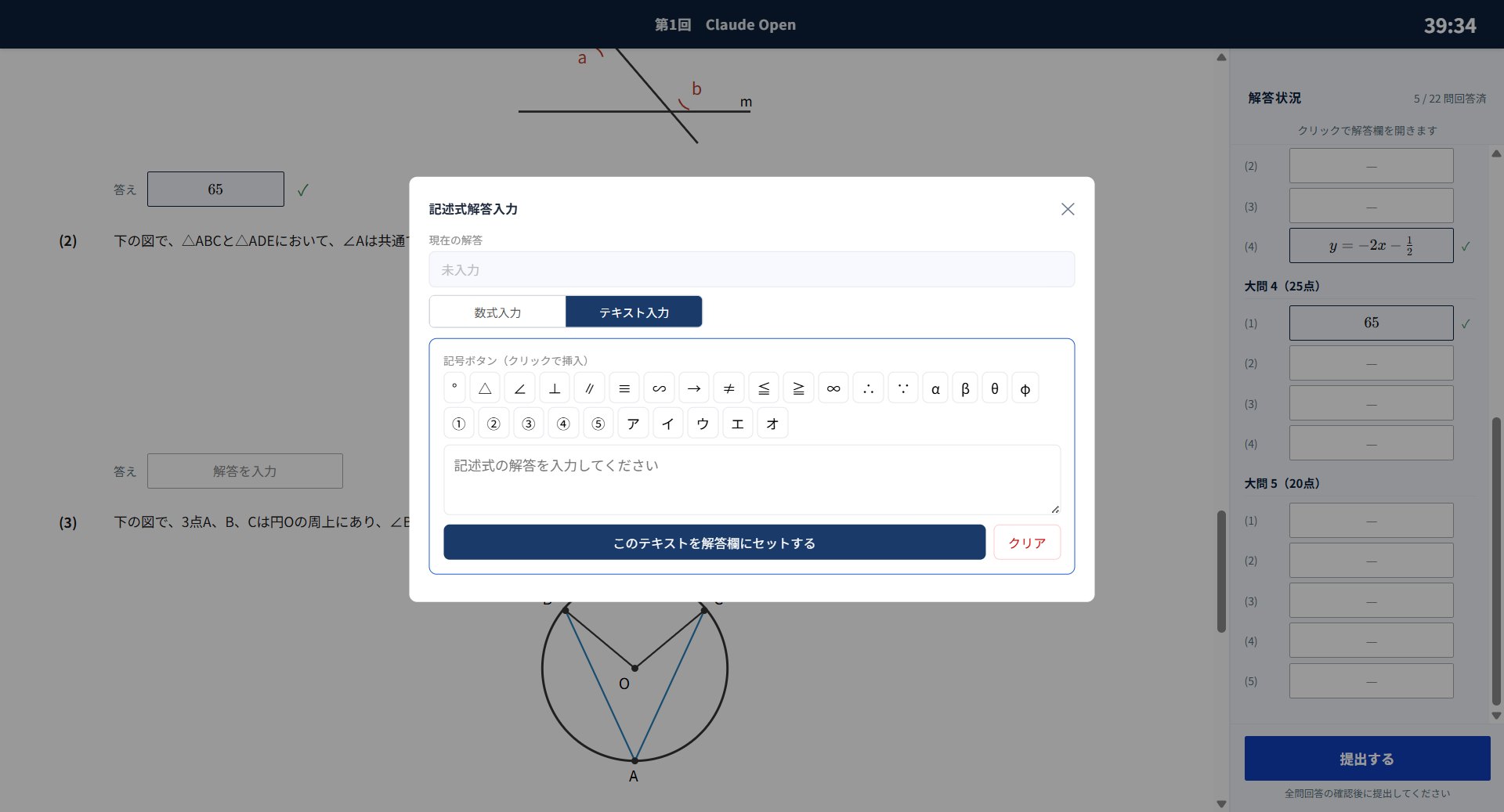Click the main page scrollbar up arrow

(x=1221, y=57)
